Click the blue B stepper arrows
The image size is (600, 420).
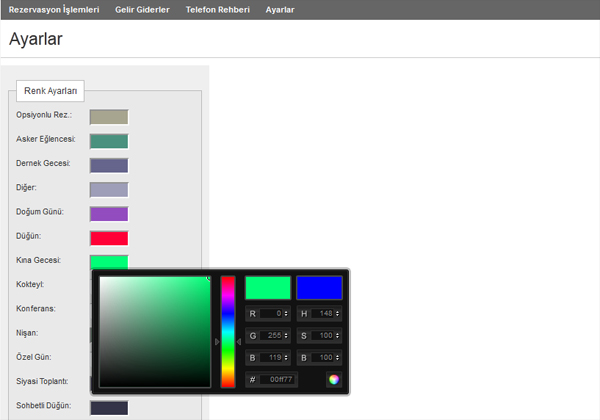(x=286, y=358)
